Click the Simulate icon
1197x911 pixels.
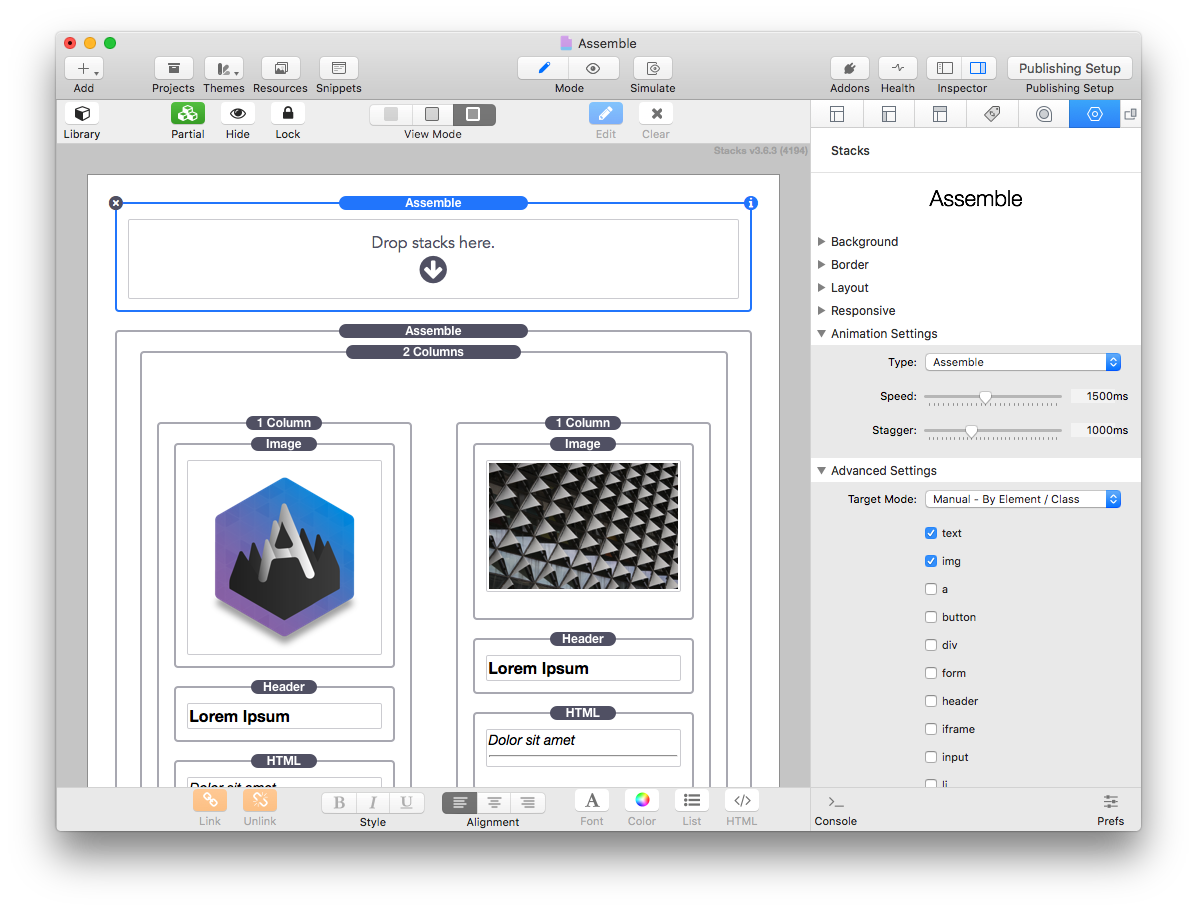(653, 69)
